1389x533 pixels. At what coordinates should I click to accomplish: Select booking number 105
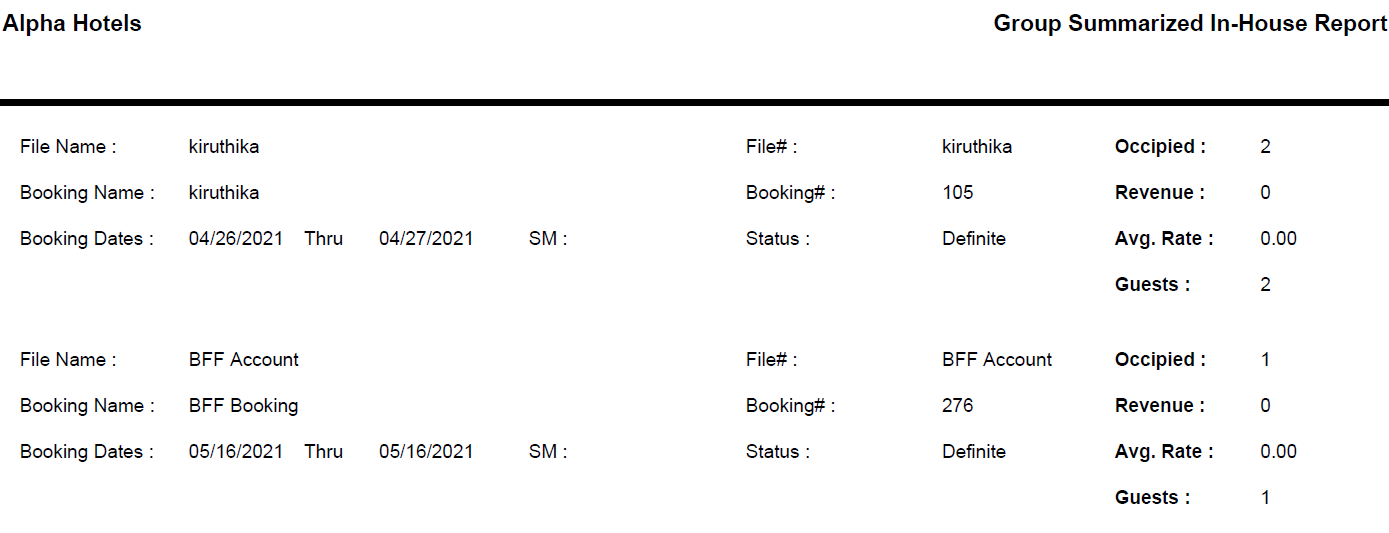coord(957,193)
